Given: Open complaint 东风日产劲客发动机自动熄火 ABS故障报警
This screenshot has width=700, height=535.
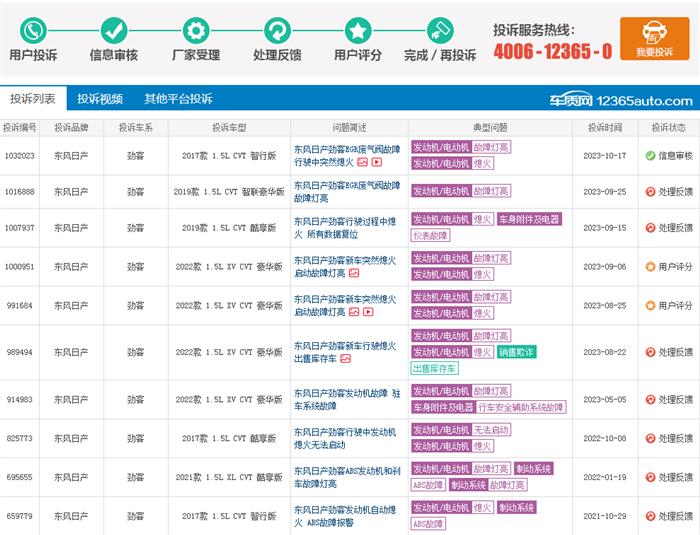Looking at the screenshot, I should [345, 516].
